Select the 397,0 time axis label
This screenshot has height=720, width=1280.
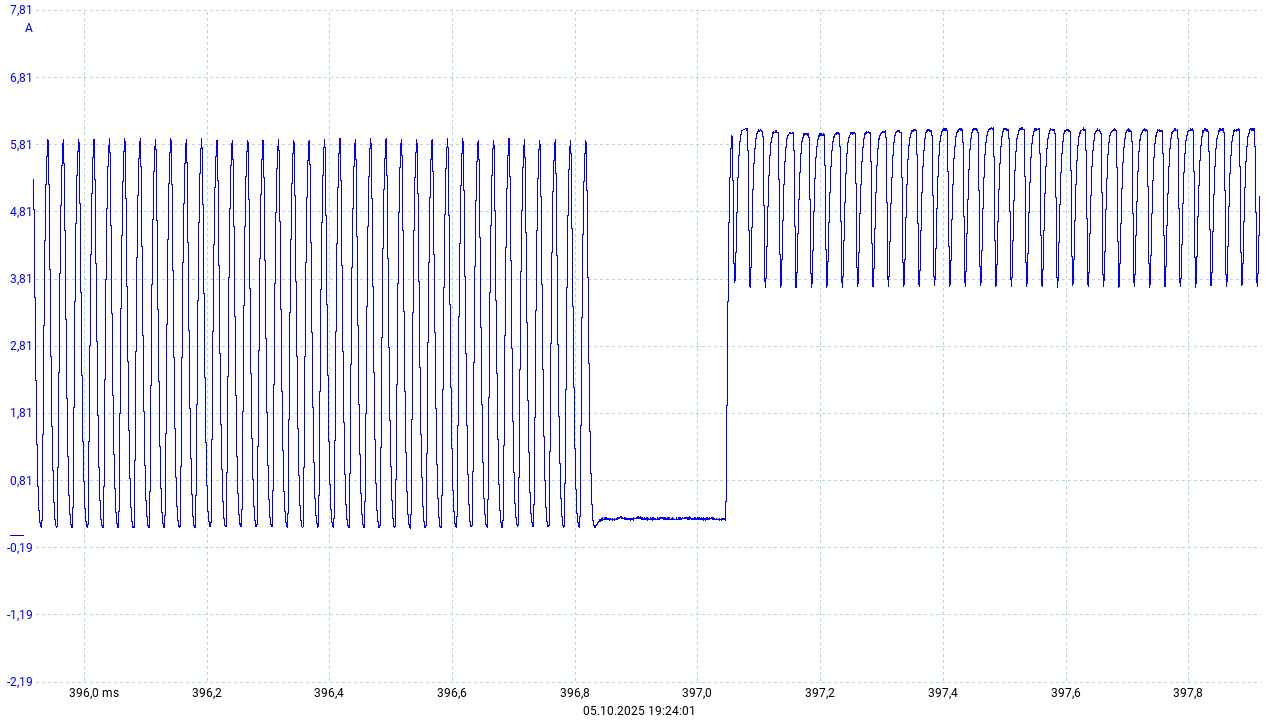697,693
